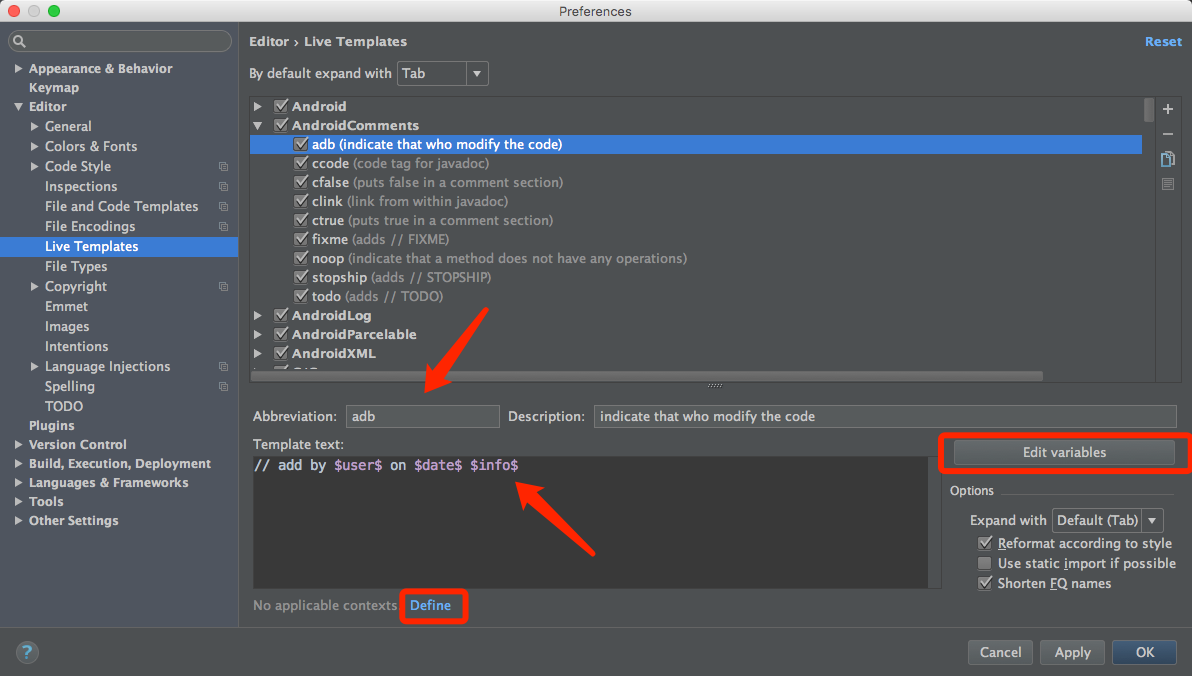Image resolution: width=1192 pixels, height=676 pixels.
Task: Click the horizontal scrollbar under template list
Action: [647, 376]
